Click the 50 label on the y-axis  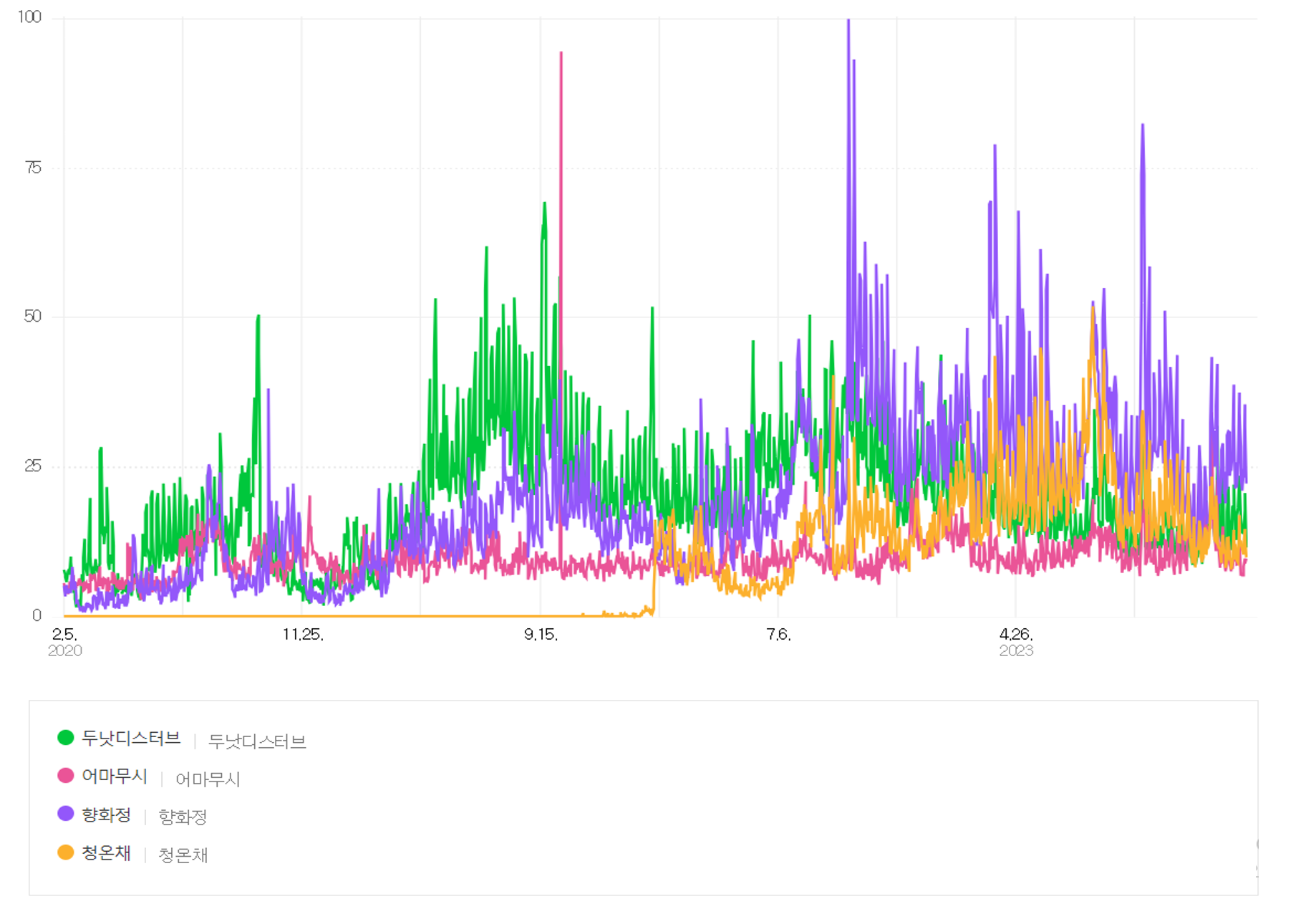click(x=33, y=317)
